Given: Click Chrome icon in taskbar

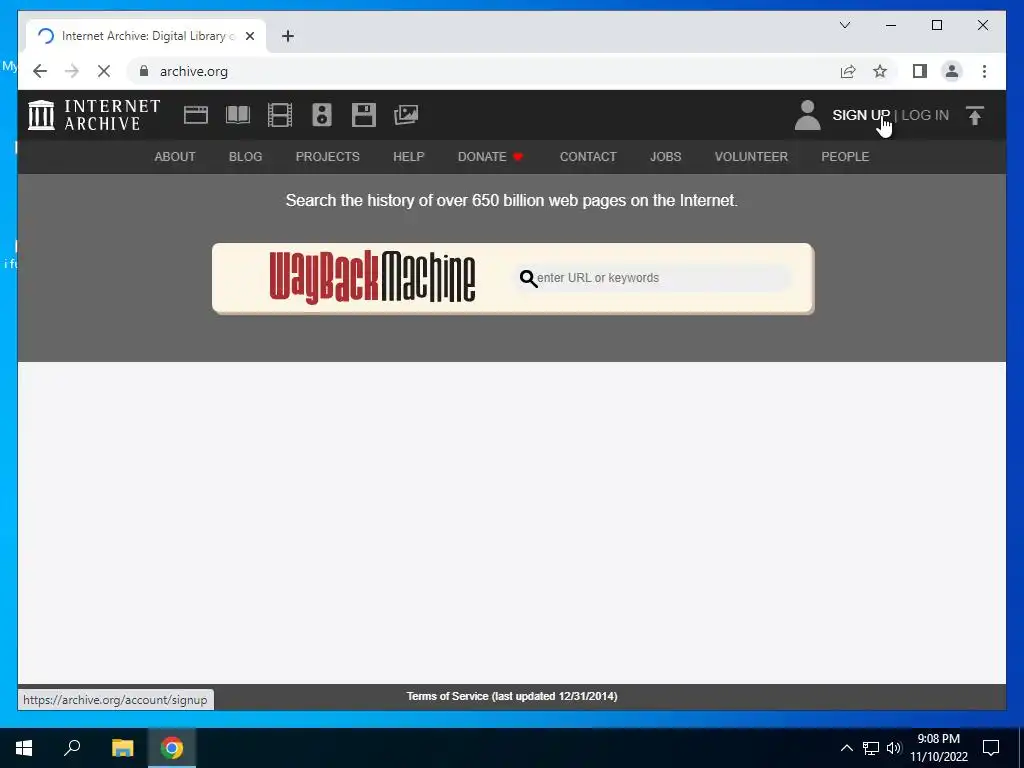Looking at the screenshot, I should tap(172, 748).
